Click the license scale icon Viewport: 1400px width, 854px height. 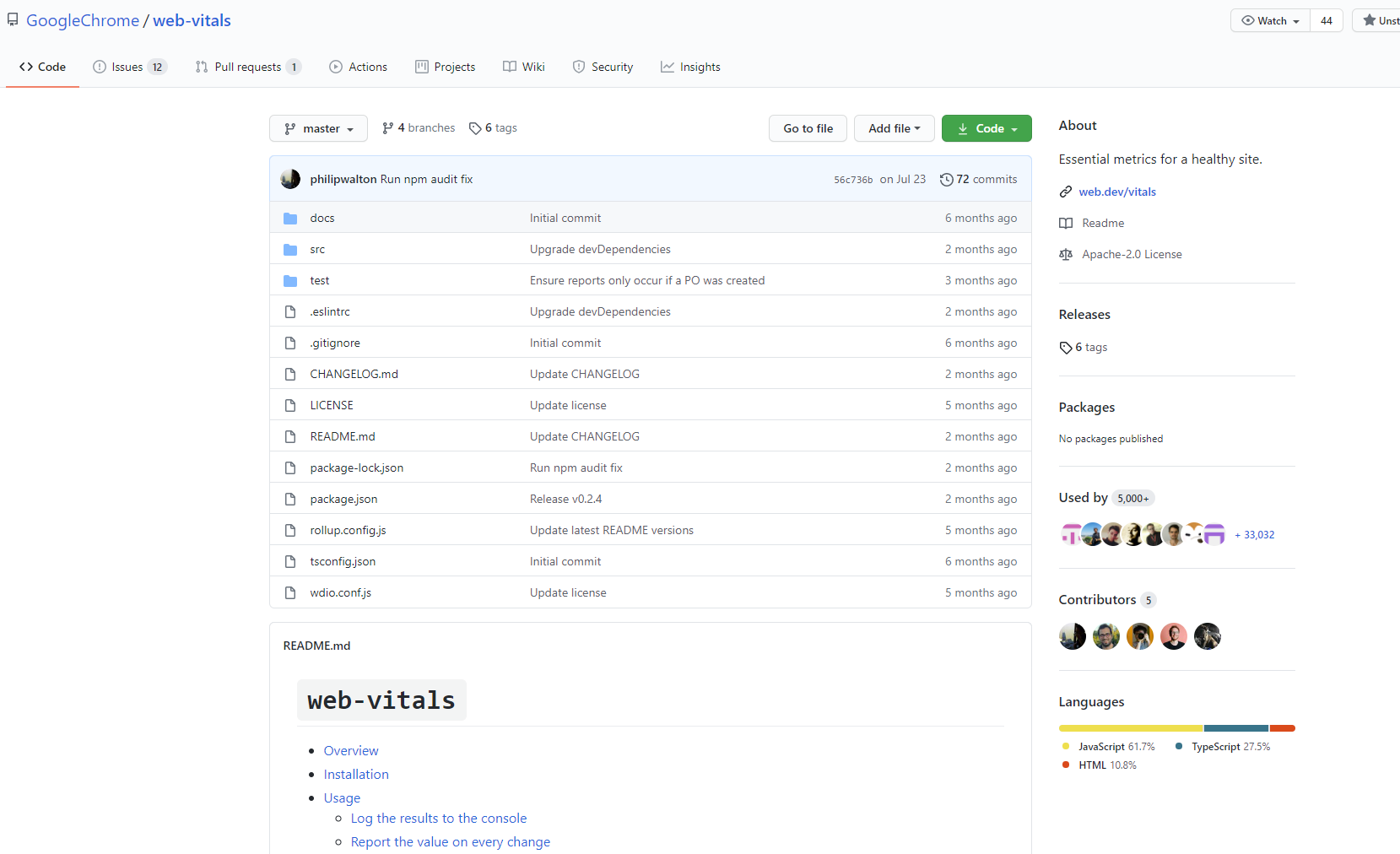(1066, 254)
